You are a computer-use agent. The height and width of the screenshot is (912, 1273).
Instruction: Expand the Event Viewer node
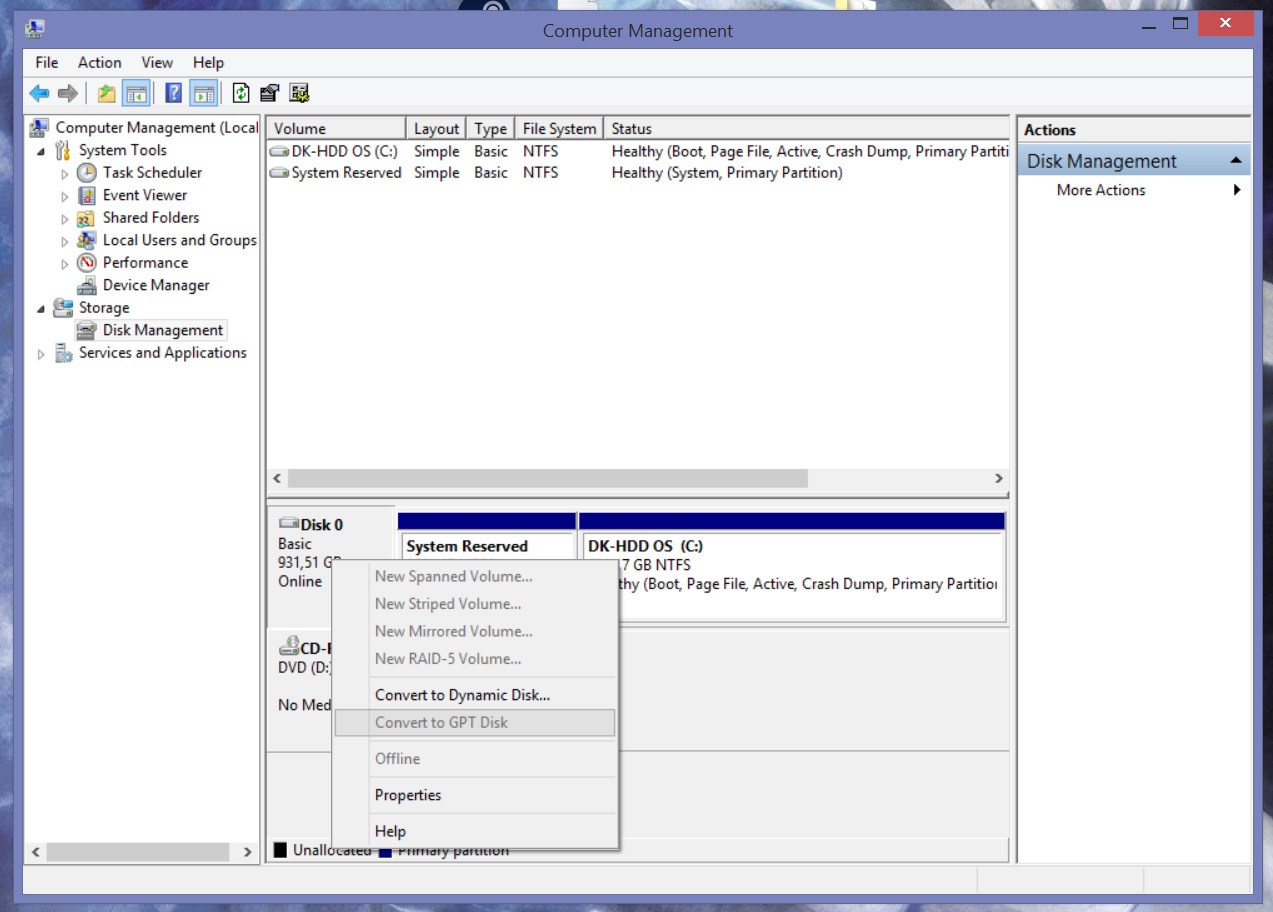pos(65,196)
